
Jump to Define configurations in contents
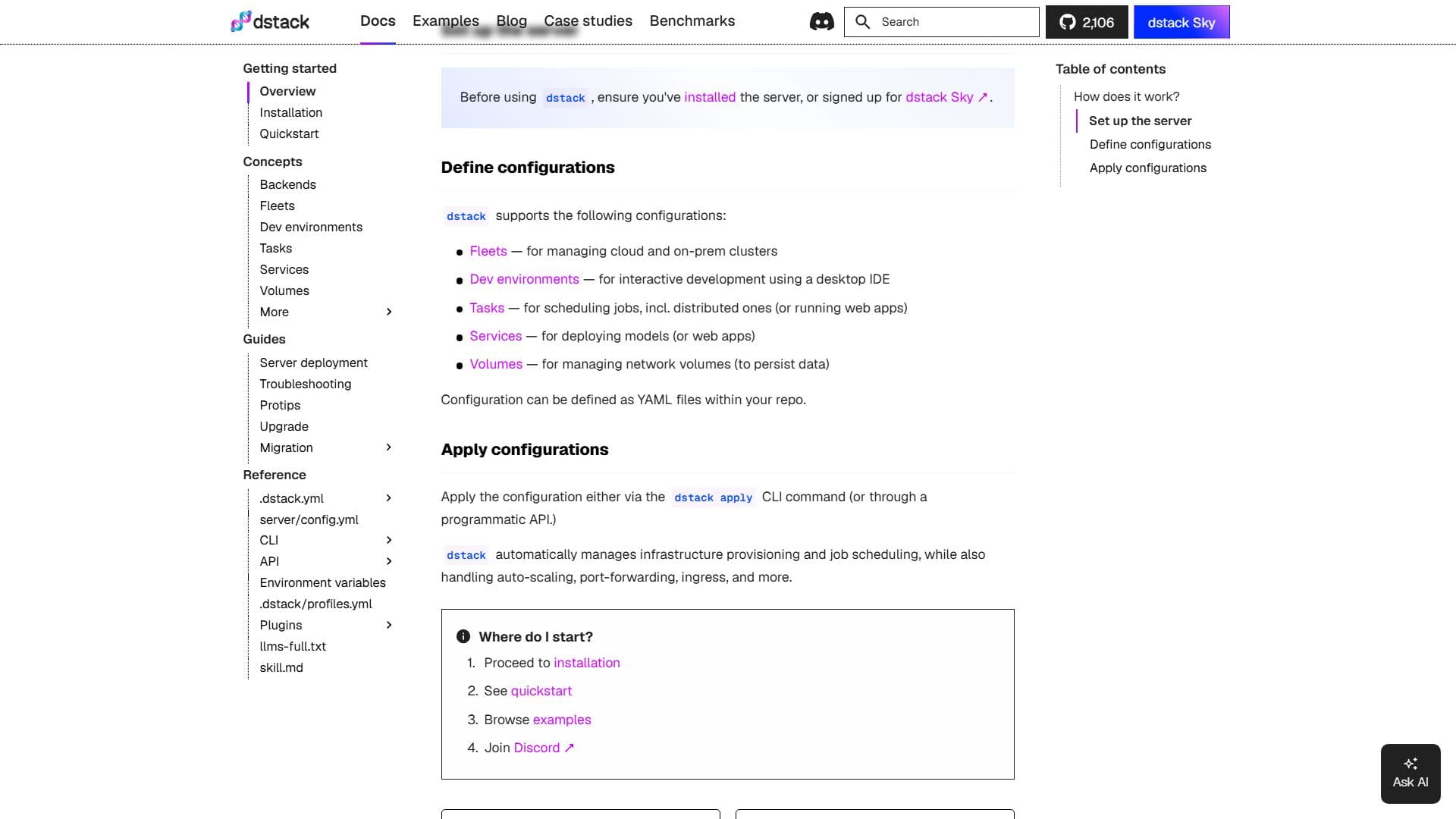tap(1150, 144)
